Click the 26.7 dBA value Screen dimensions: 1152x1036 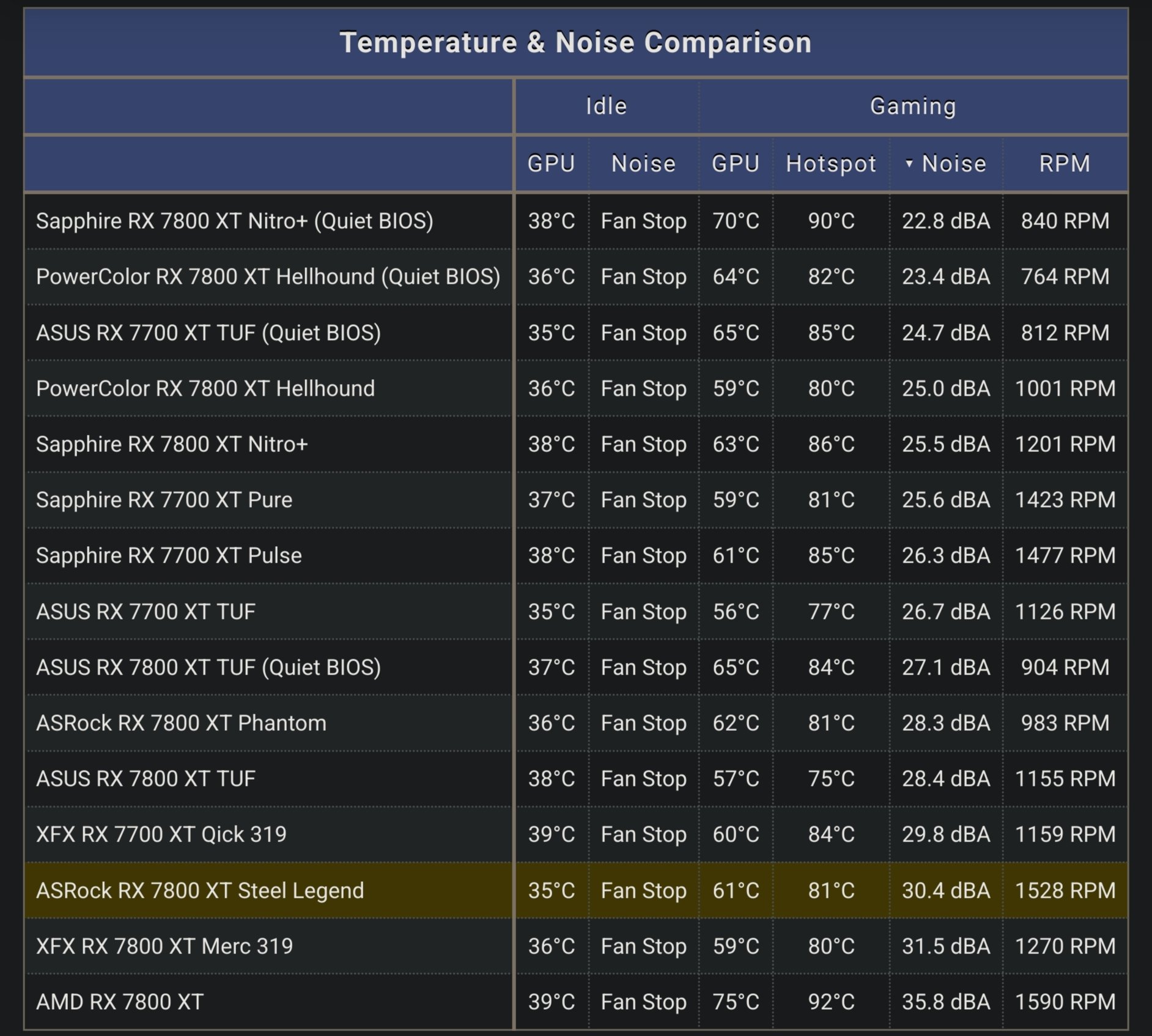click(946, 612)
